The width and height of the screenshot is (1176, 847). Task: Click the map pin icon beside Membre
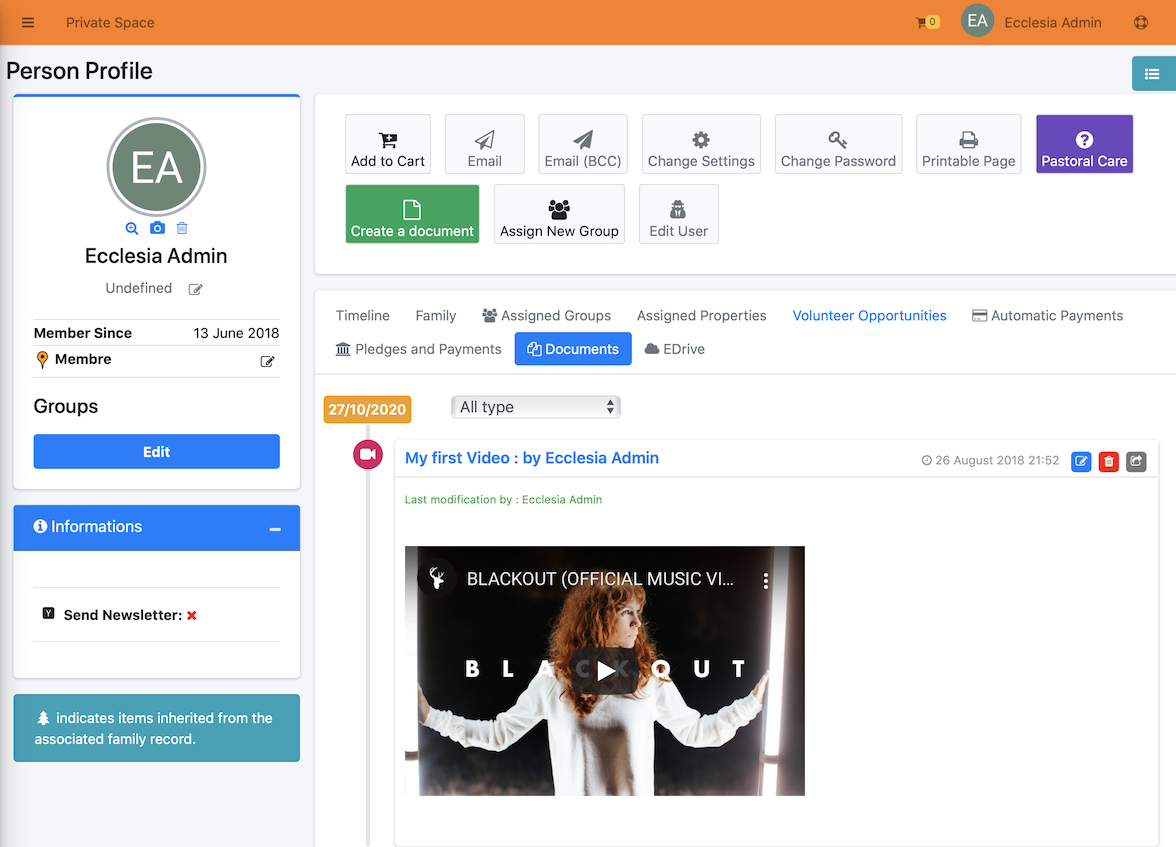pyautogui.click(x=43, y=360)
